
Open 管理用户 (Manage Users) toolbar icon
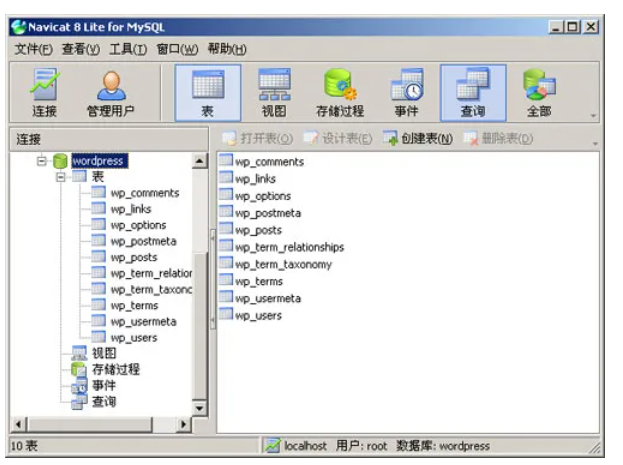click(x=111, y=93)
